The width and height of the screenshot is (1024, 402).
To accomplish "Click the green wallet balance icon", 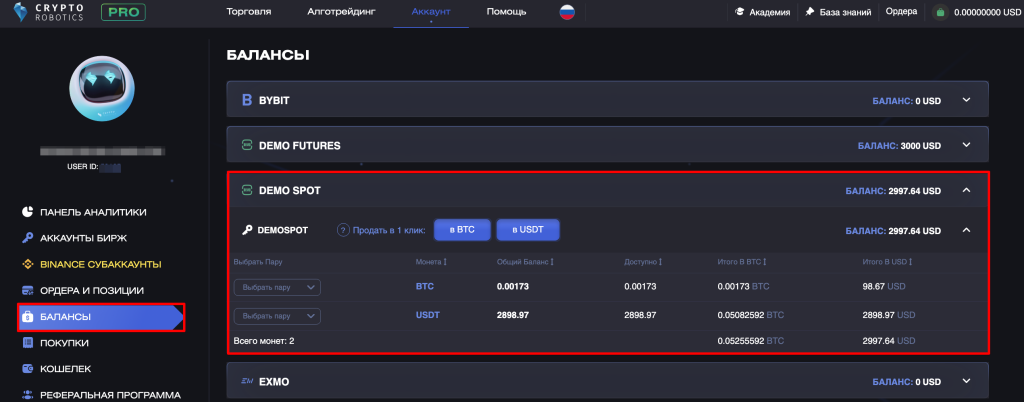I will pos(940,12).
